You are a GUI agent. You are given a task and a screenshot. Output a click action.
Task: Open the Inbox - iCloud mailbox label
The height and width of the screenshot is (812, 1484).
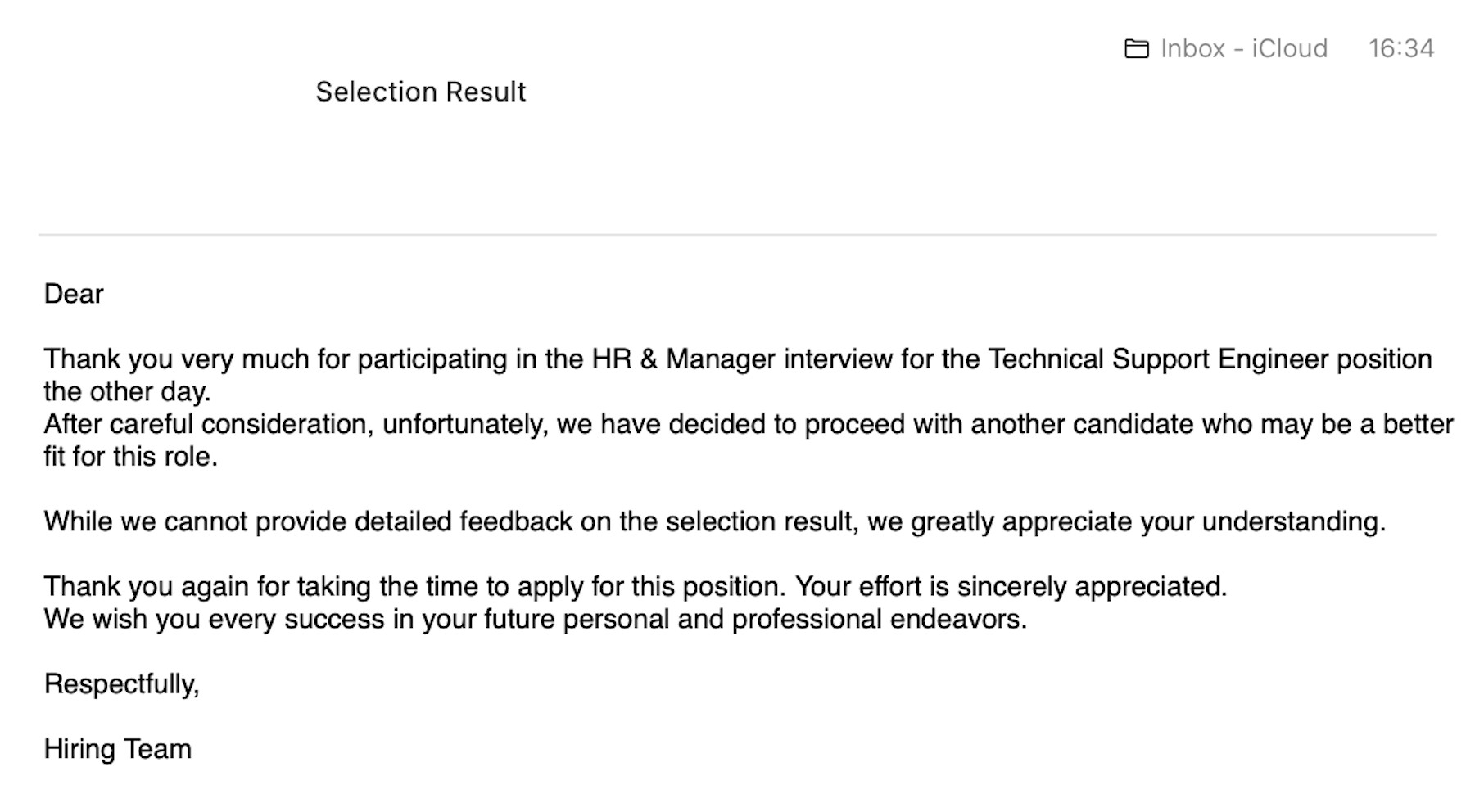coord(1243,49)
